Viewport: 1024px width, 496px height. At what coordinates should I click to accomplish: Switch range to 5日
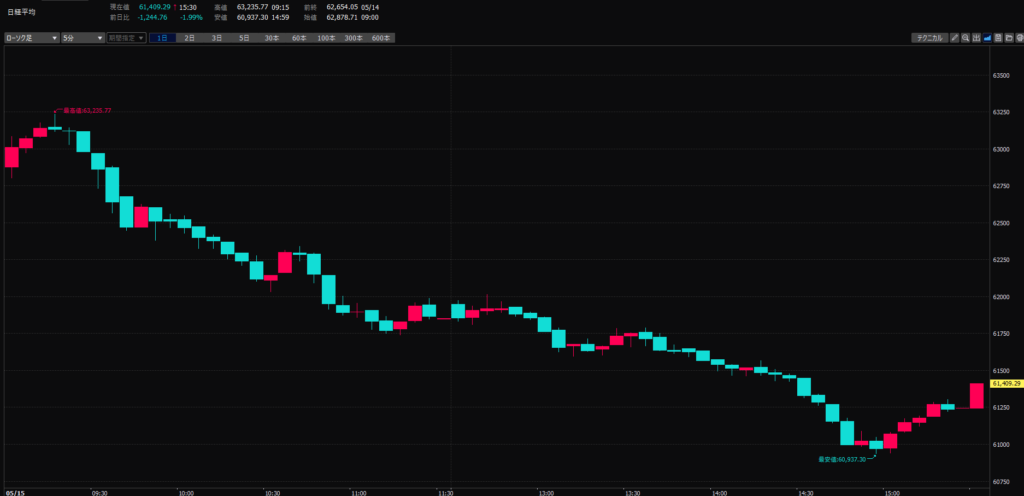tap(244, 38)
